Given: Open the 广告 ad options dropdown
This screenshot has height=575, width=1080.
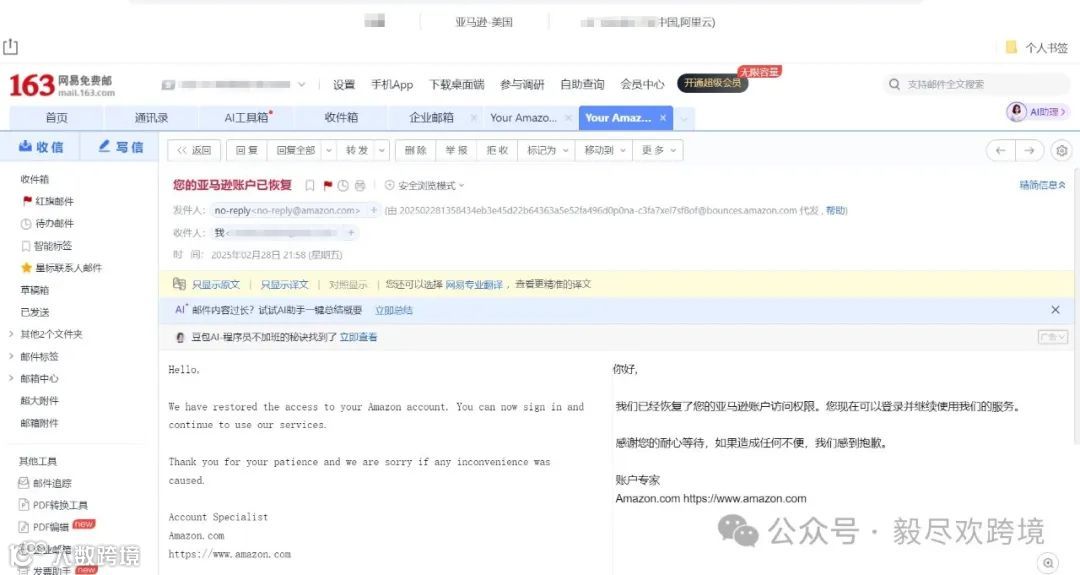Looking at the screenshot, I should (x=1052, y=337).
